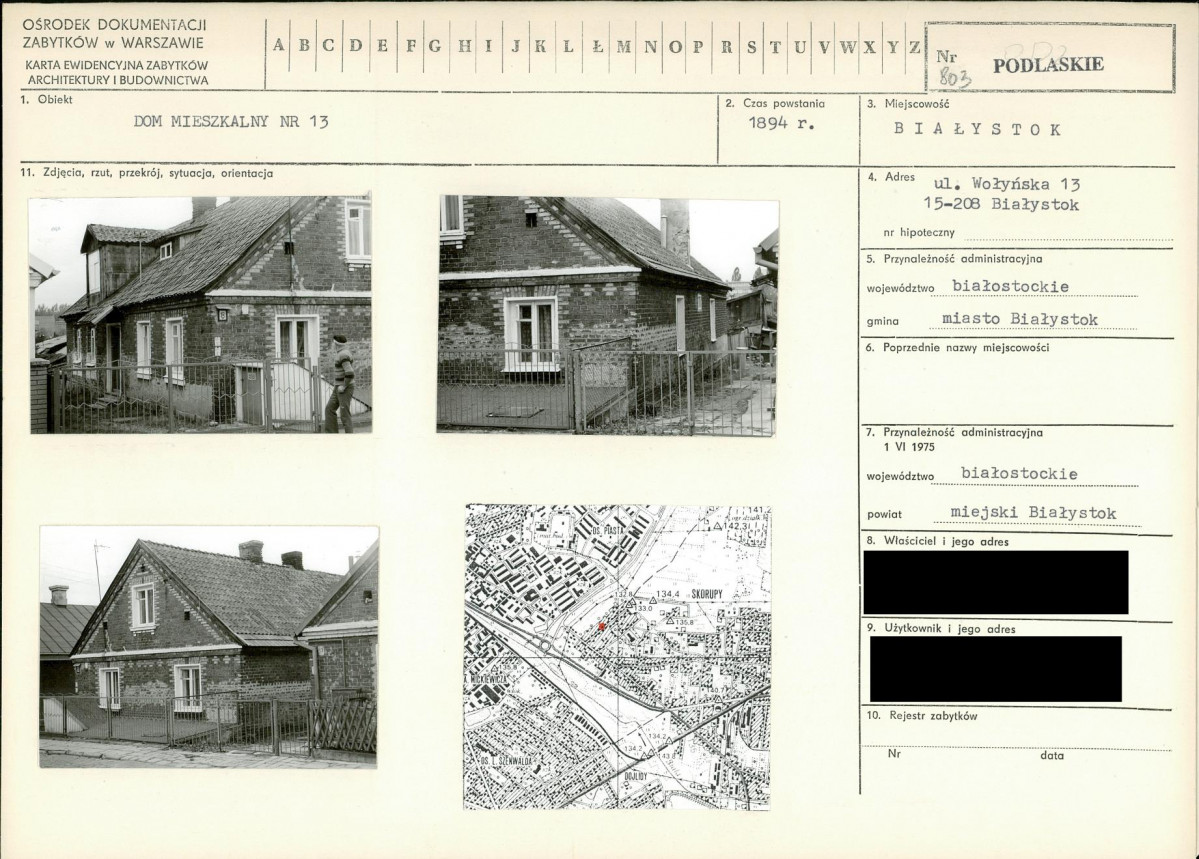Click the redacted owner block in section 8

(995, 582)
